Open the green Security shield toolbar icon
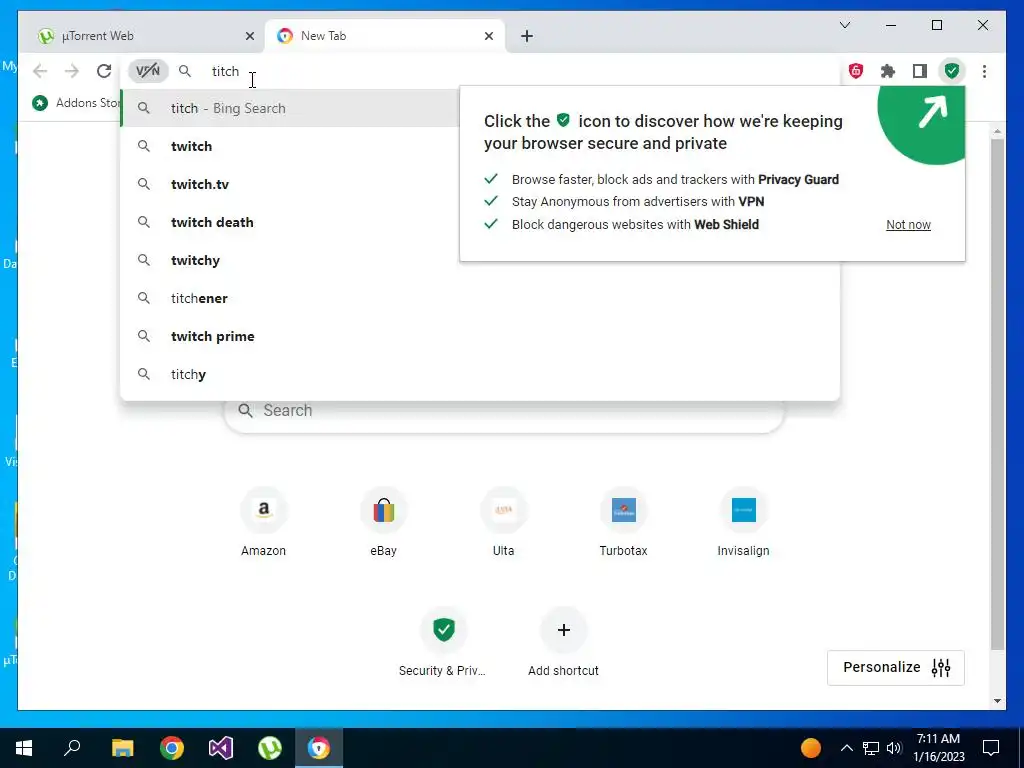 click(952, 71)
